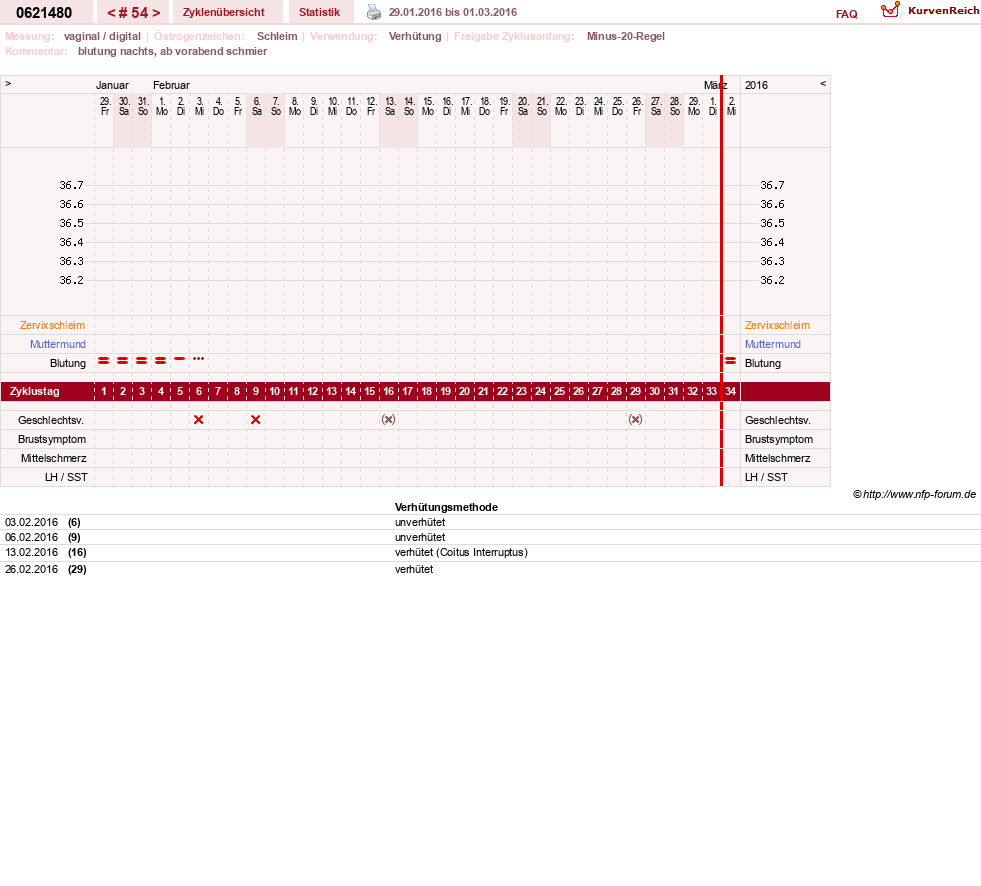Open the KurvenReich link
981x886 pixels.
point(943,11)
